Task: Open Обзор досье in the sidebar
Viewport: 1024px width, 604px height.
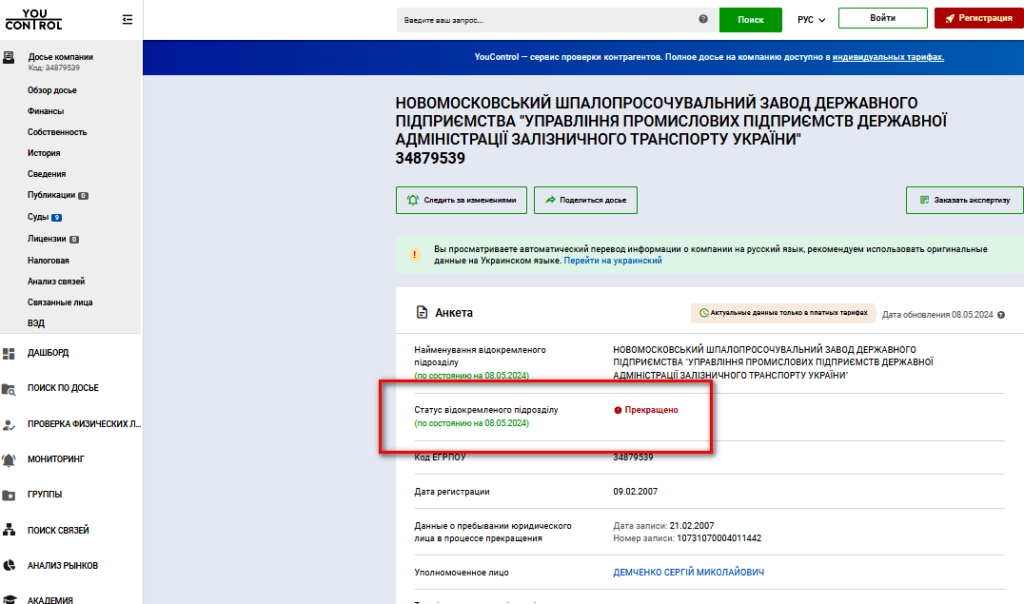Action: 52,90
